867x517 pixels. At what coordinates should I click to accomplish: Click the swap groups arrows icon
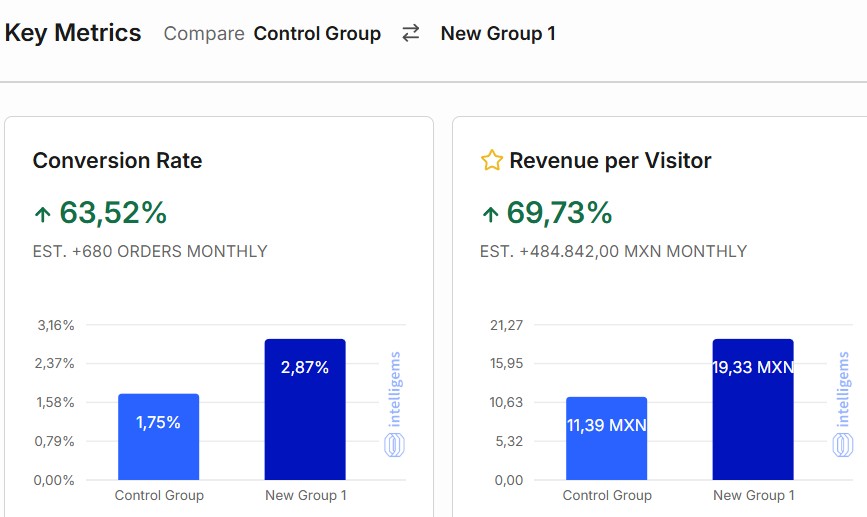tap(411, 34)
